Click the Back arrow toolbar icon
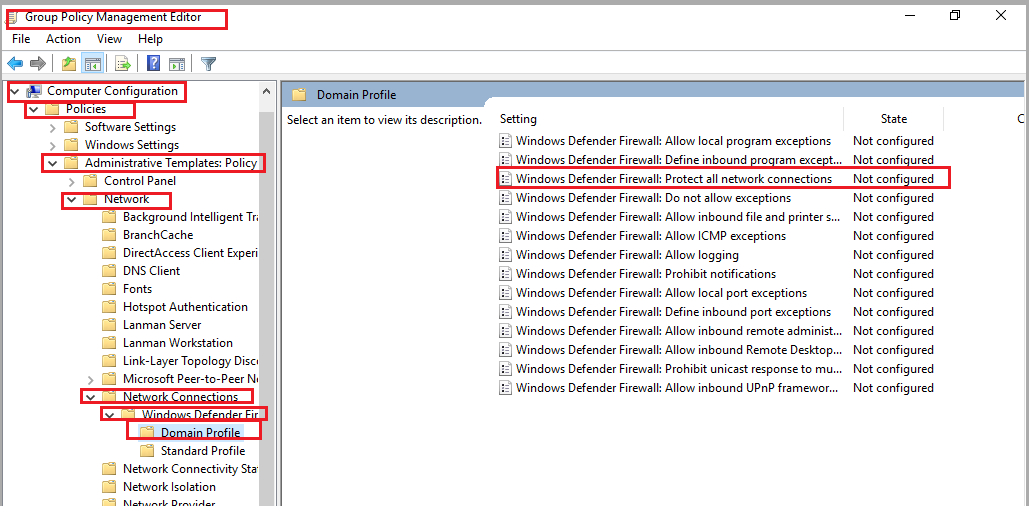The height and width of the screenshot is (506, 1029). (15, 64)
